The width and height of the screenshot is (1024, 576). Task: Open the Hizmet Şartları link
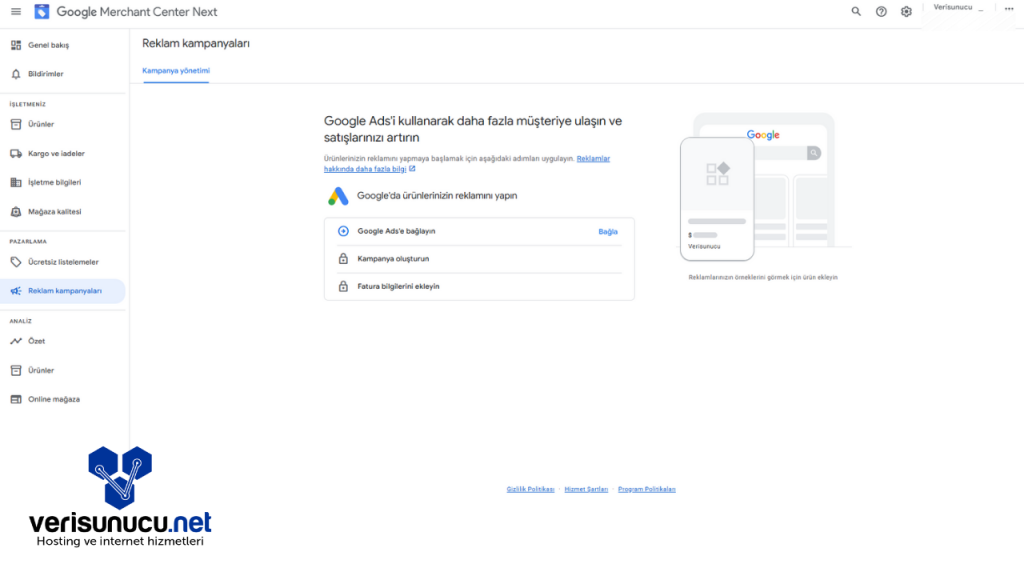[x=586, y=489]
